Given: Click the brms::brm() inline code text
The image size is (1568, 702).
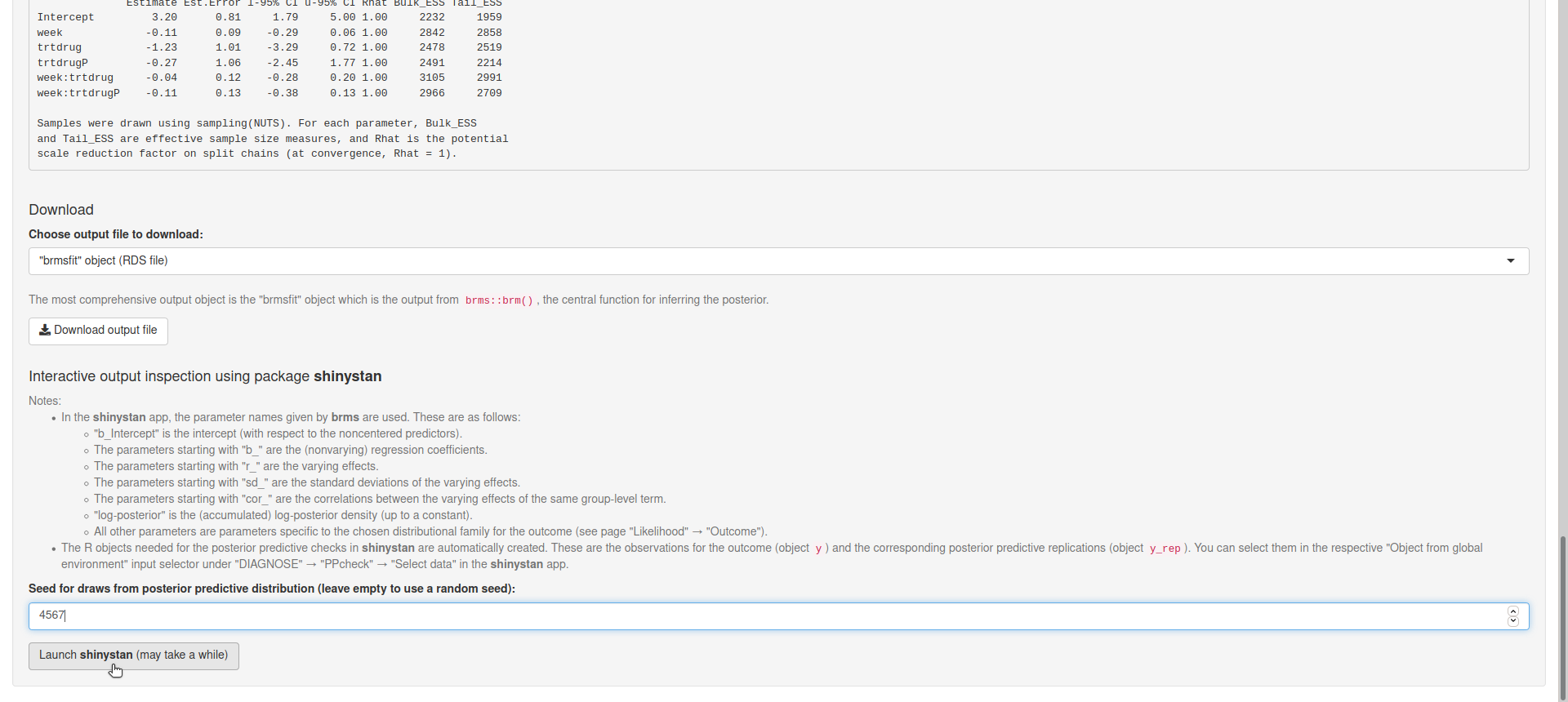Looking at the screenshot, I should (498, 300).
